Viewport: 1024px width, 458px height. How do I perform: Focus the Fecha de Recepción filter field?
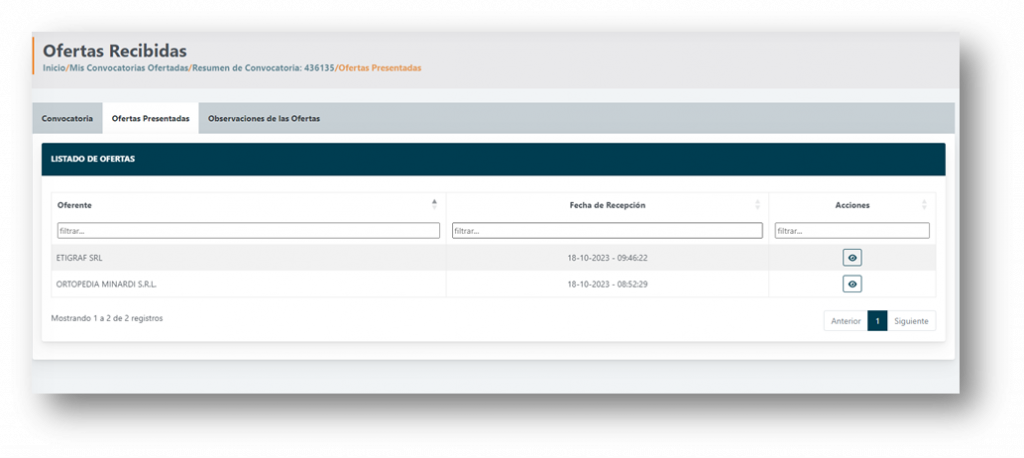click(x=607, y=231)
